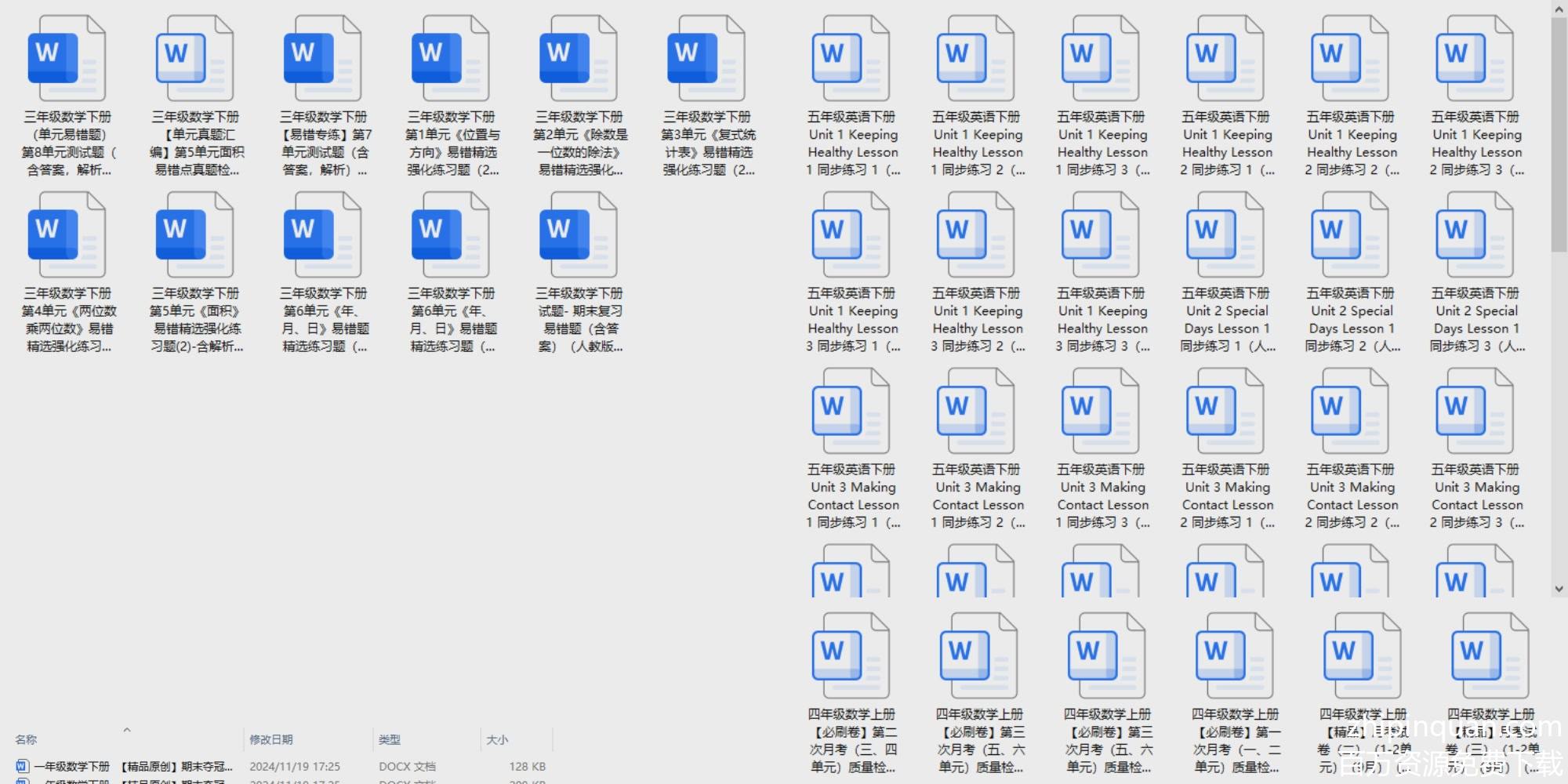Open 三年级数学下册 第8单元测试题 Word file

point(67,60)
